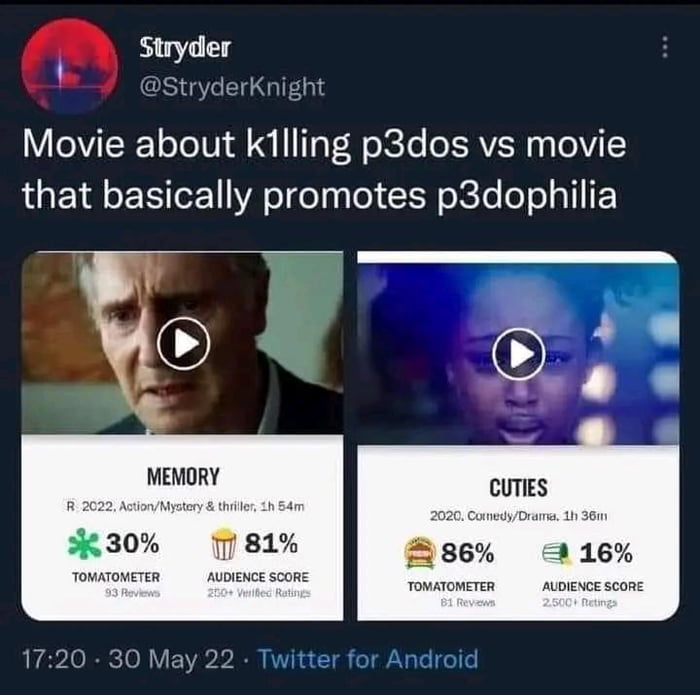Image resolution: width=700 pixels, height=695 pixels.
Task: Click the Memory 30% Tomatometer score
Action: click(x=133, y=544)
